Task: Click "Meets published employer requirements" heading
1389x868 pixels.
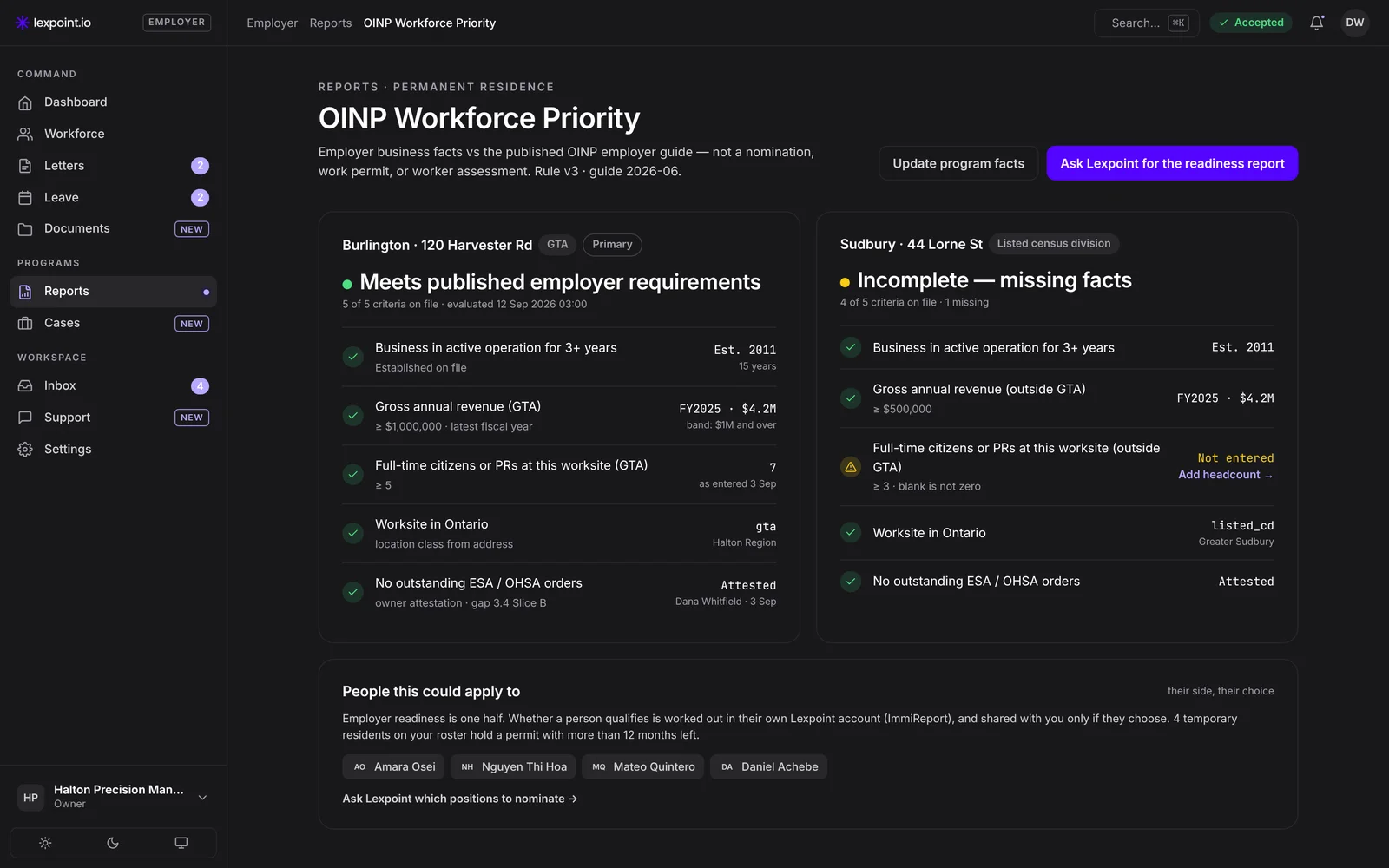Action: tap(560, 282)
